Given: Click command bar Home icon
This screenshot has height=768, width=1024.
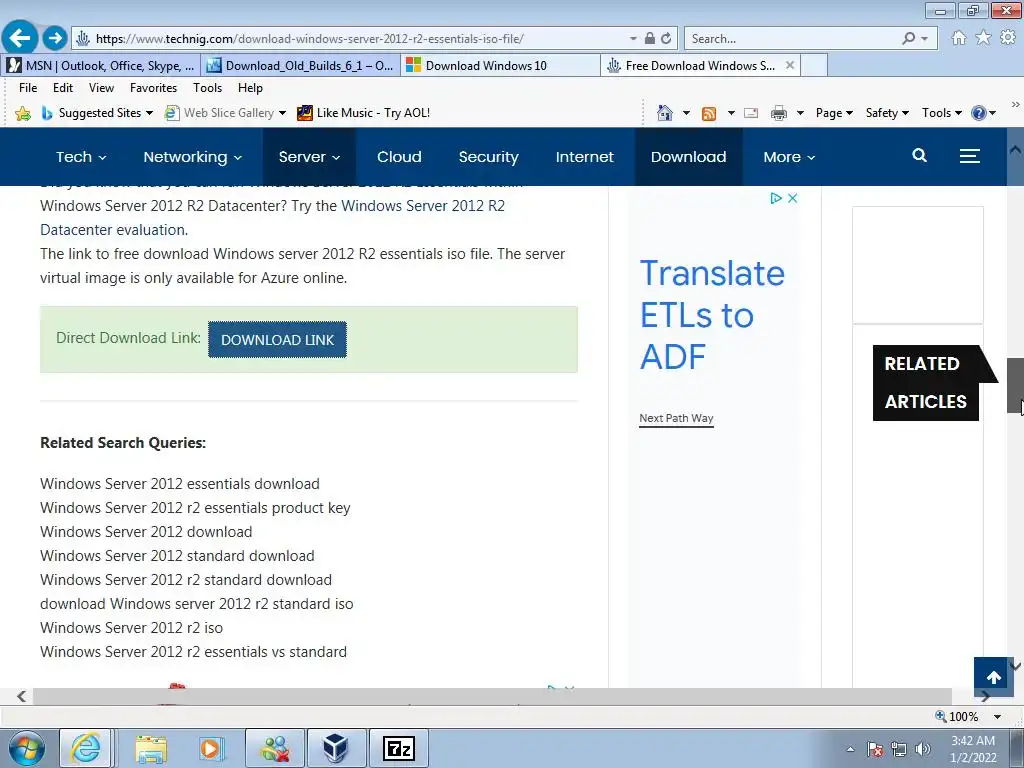Looking at the screenshot, I should coord(665,113).
